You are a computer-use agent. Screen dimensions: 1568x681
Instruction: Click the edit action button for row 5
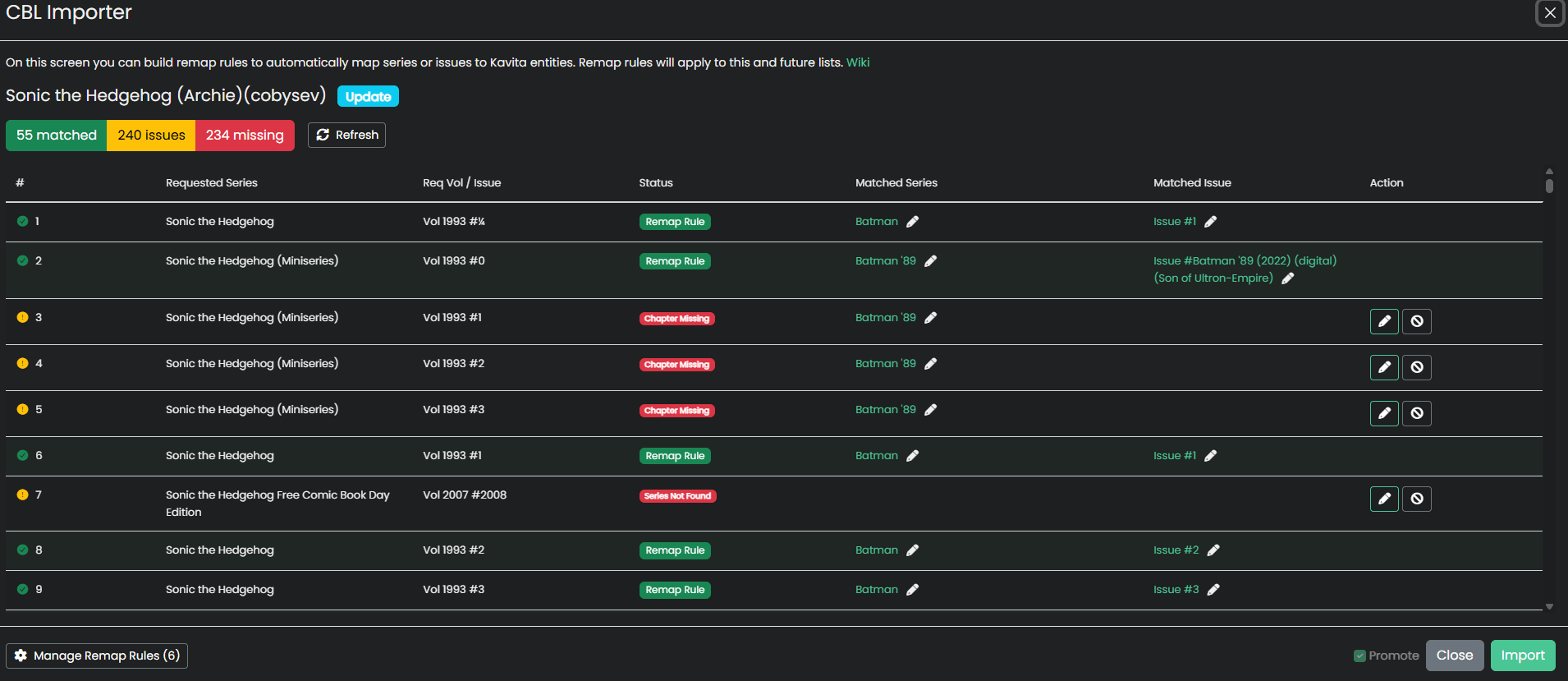(x=1384, y=413)
